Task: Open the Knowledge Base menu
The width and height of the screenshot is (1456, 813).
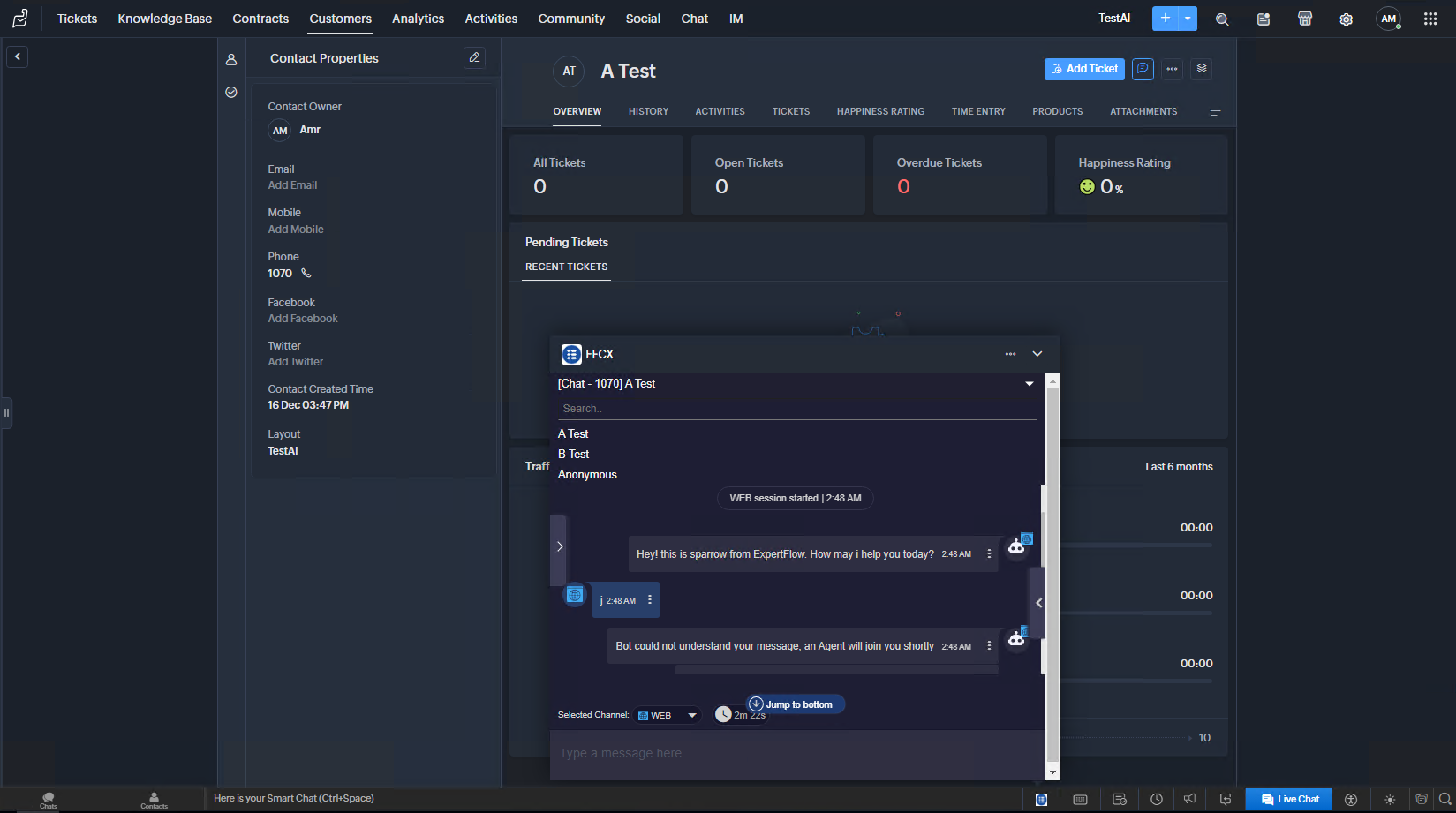Action: 165,19
